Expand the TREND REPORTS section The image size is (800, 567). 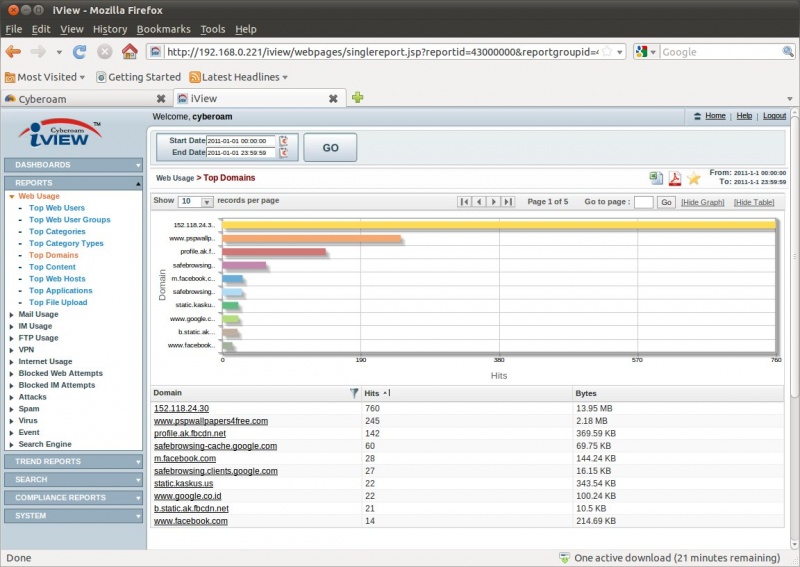pyautogui.click(x=74, y=461)
